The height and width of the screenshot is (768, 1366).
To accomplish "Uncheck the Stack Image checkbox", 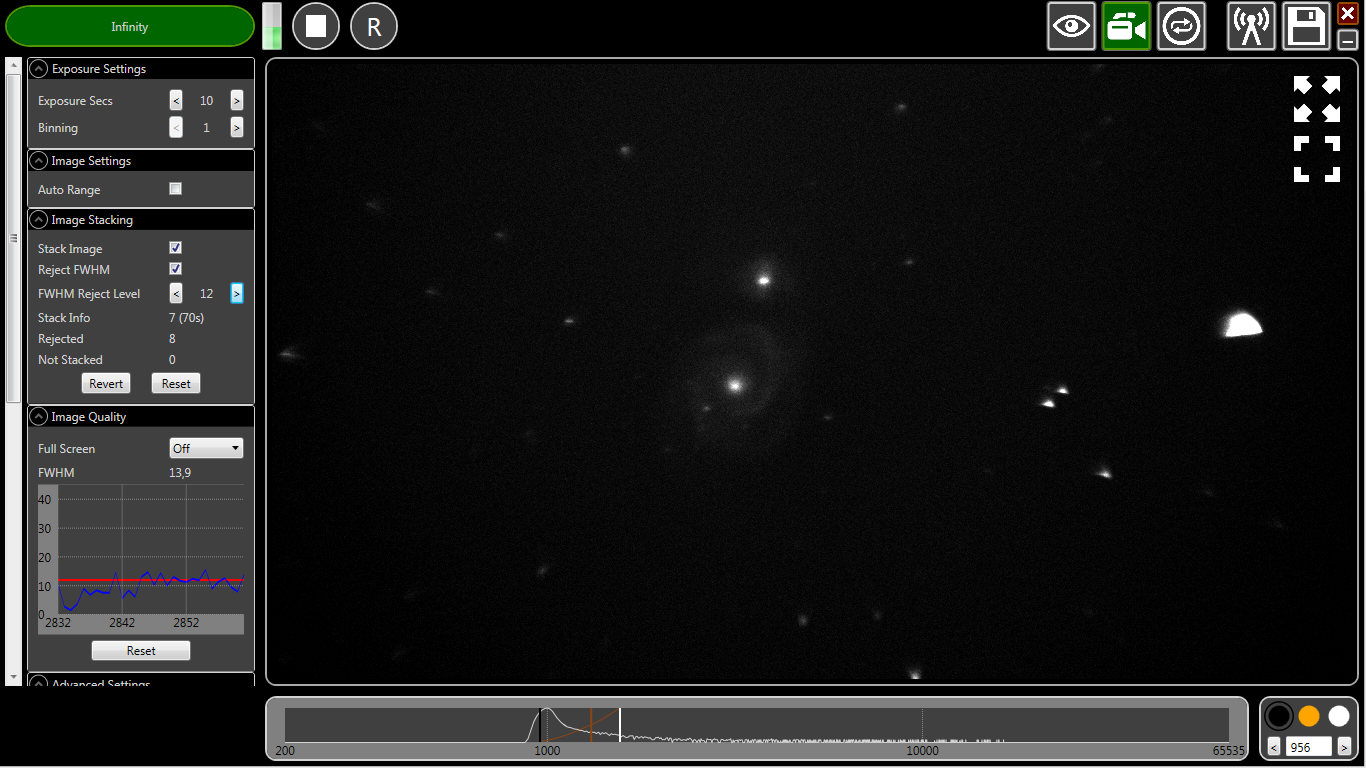I will (175, 247).
